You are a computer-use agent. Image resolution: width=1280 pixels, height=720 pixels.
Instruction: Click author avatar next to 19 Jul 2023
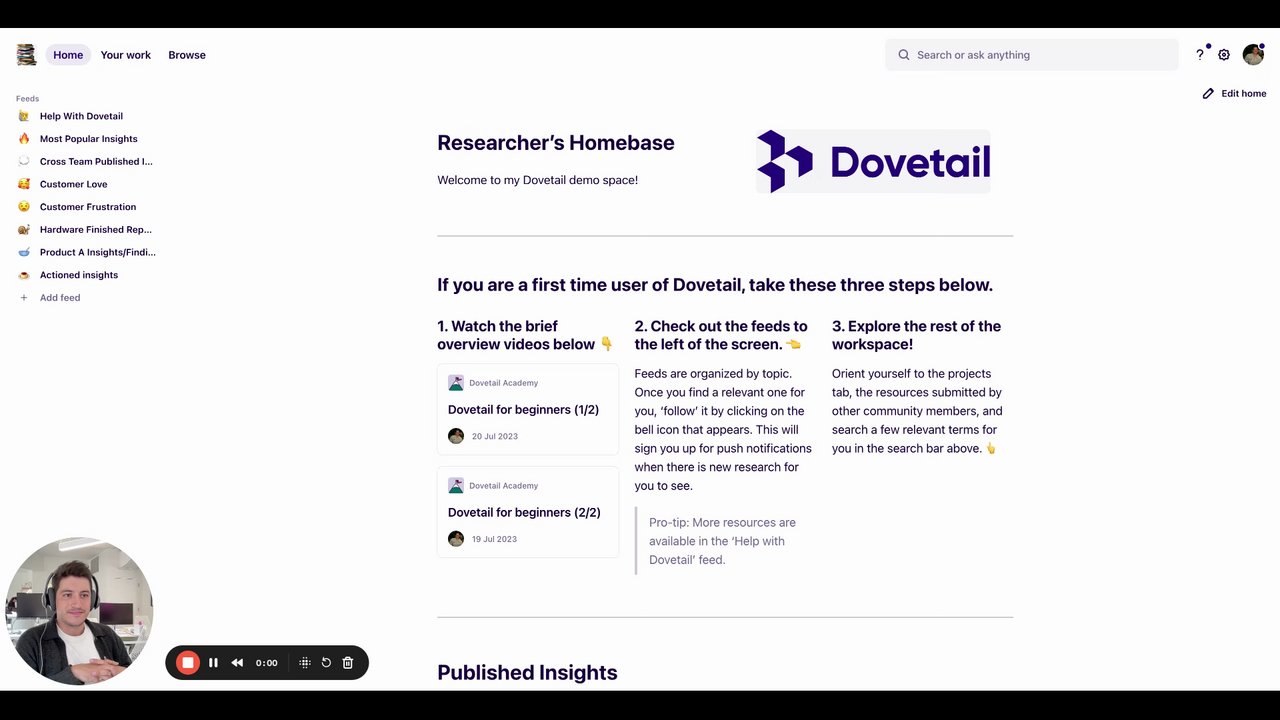tap(456, 539)
